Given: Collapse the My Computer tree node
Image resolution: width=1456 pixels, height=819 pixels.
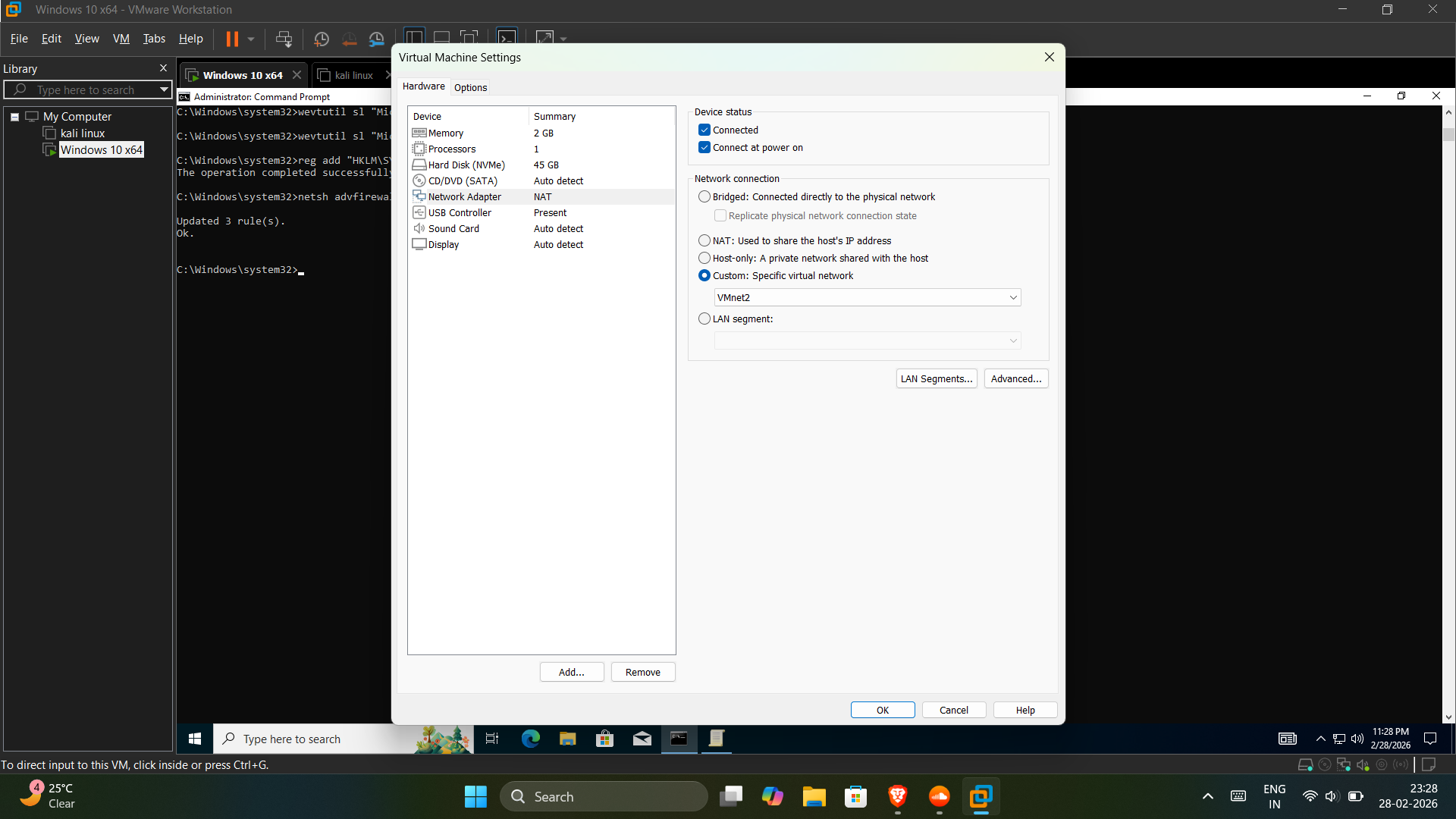Looking at the screenshot, I should click(x=14, y=117).
